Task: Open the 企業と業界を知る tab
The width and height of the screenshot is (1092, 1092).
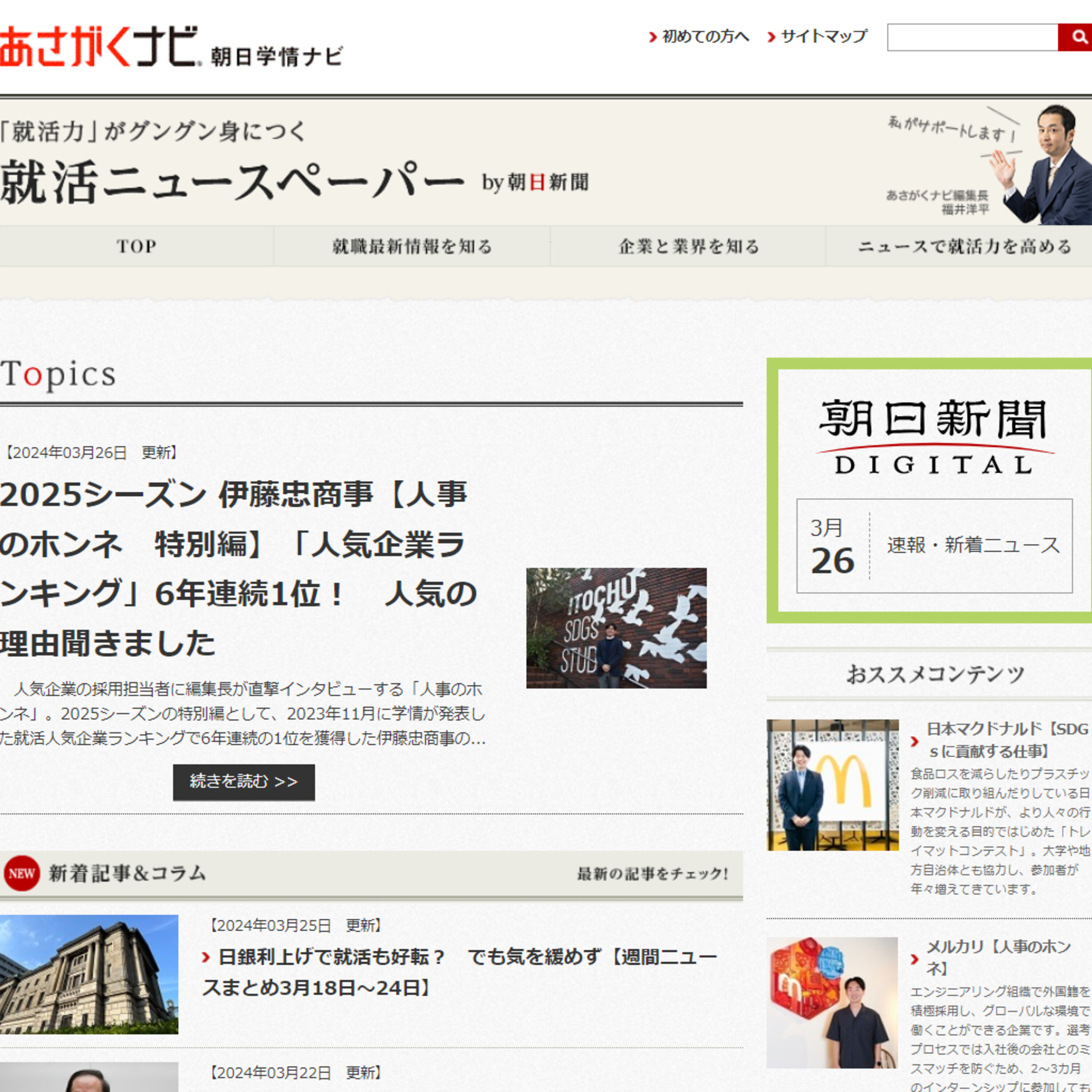Action: point(688,246)
